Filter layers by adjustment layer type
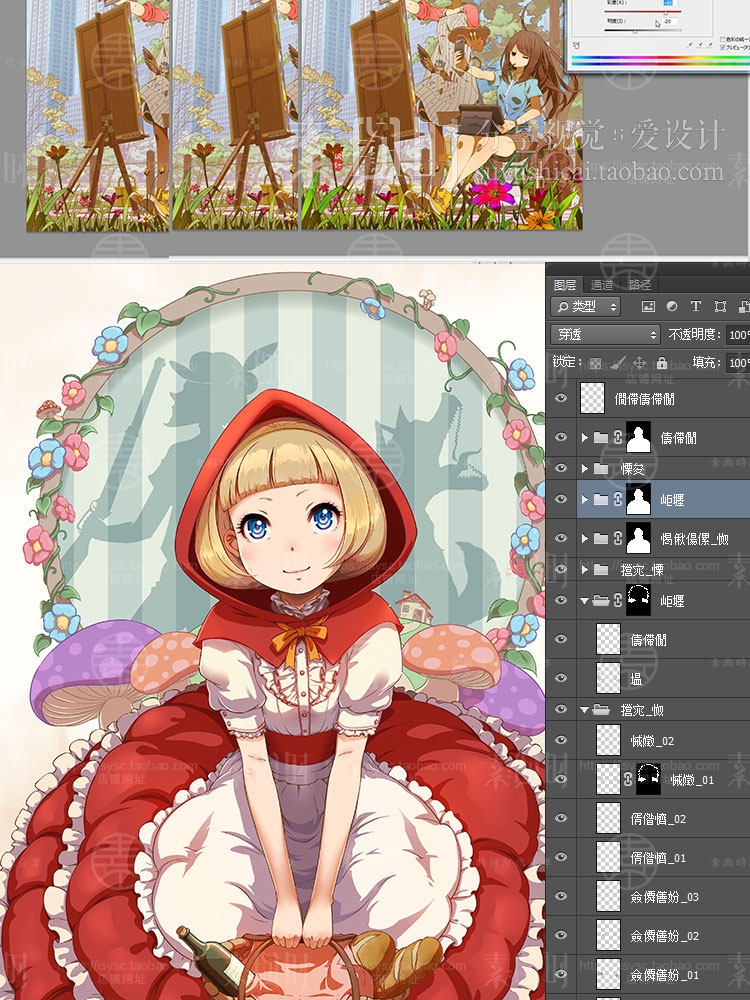This screenshot has height=1000, width=750. click(x=672, y=307)
